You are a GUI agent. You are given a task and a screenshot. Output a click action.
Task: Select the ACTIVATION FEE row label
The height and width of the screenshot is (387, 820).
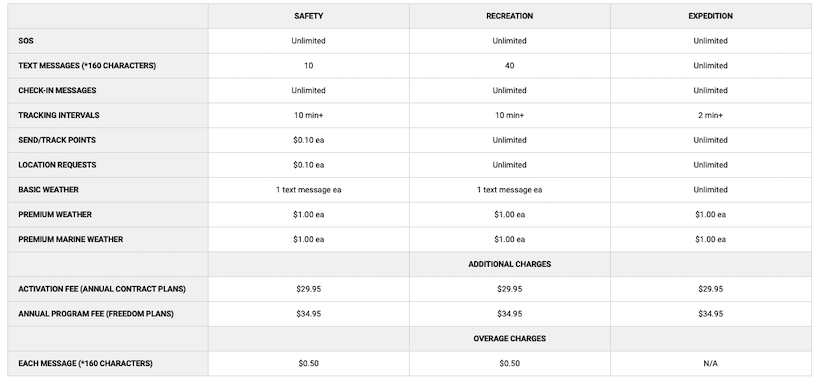102,289
